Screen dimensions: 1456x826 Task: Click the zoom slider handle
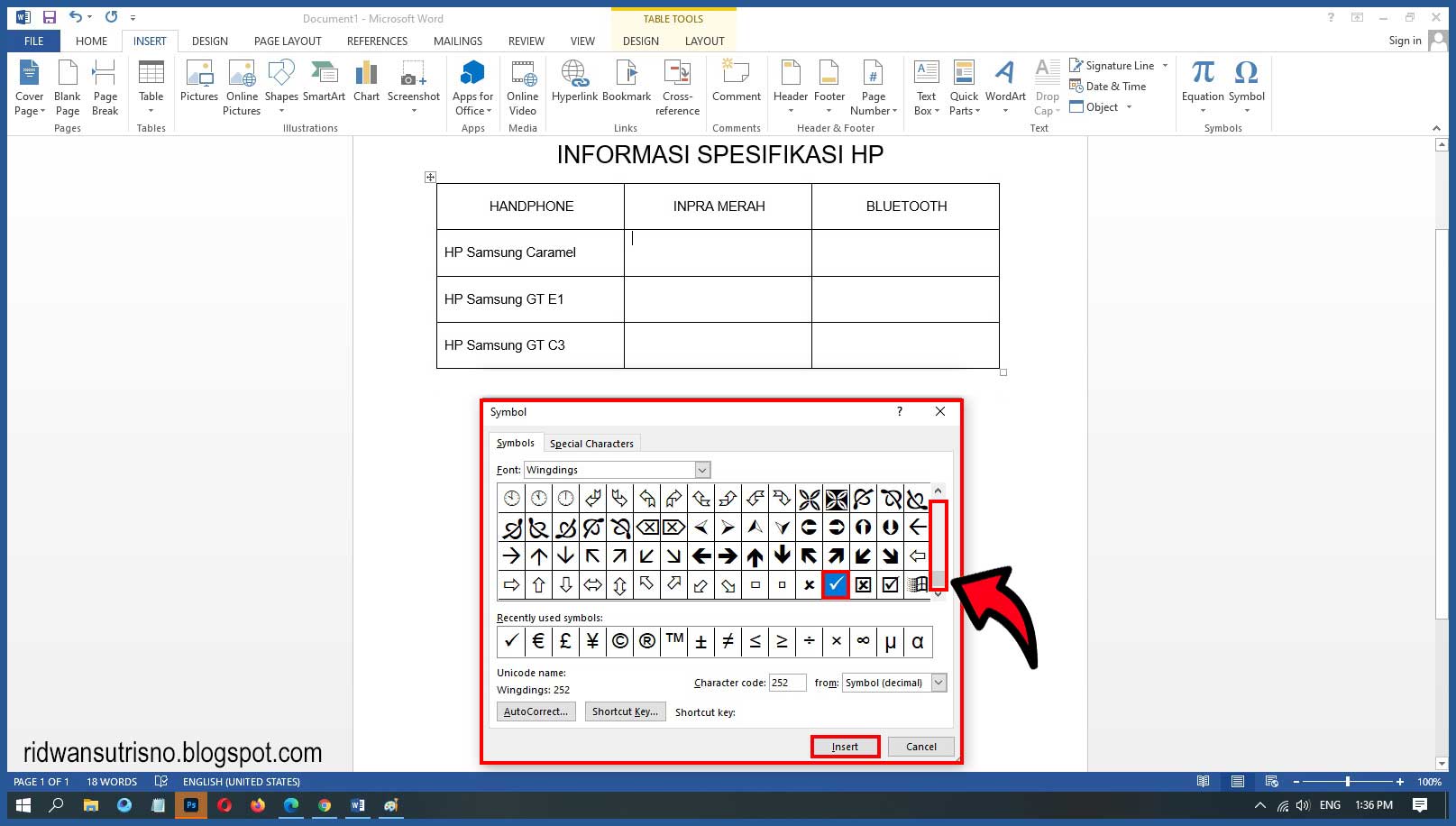tap(1348, 782)
